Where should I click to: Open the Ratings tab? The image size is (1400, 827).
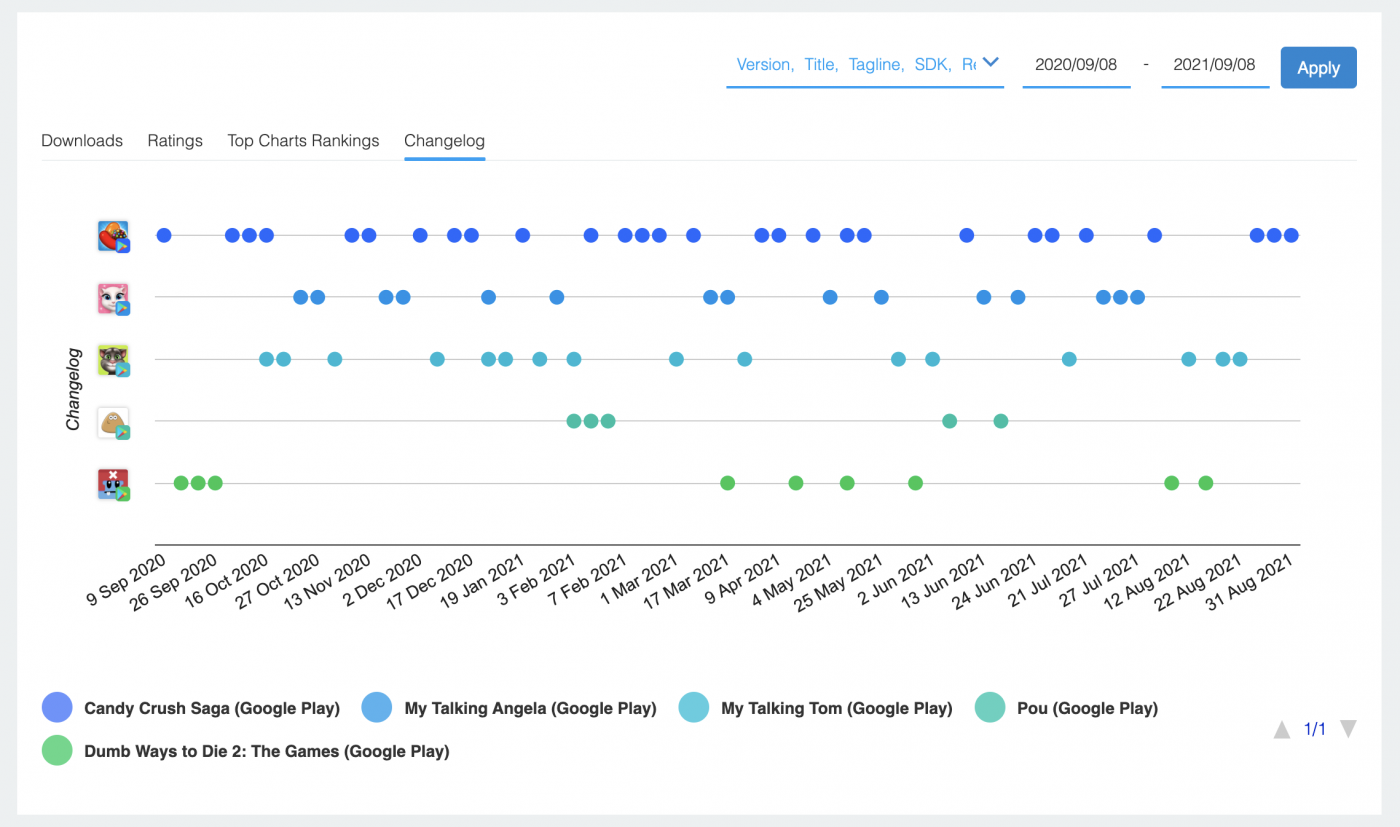click(174, 141)
